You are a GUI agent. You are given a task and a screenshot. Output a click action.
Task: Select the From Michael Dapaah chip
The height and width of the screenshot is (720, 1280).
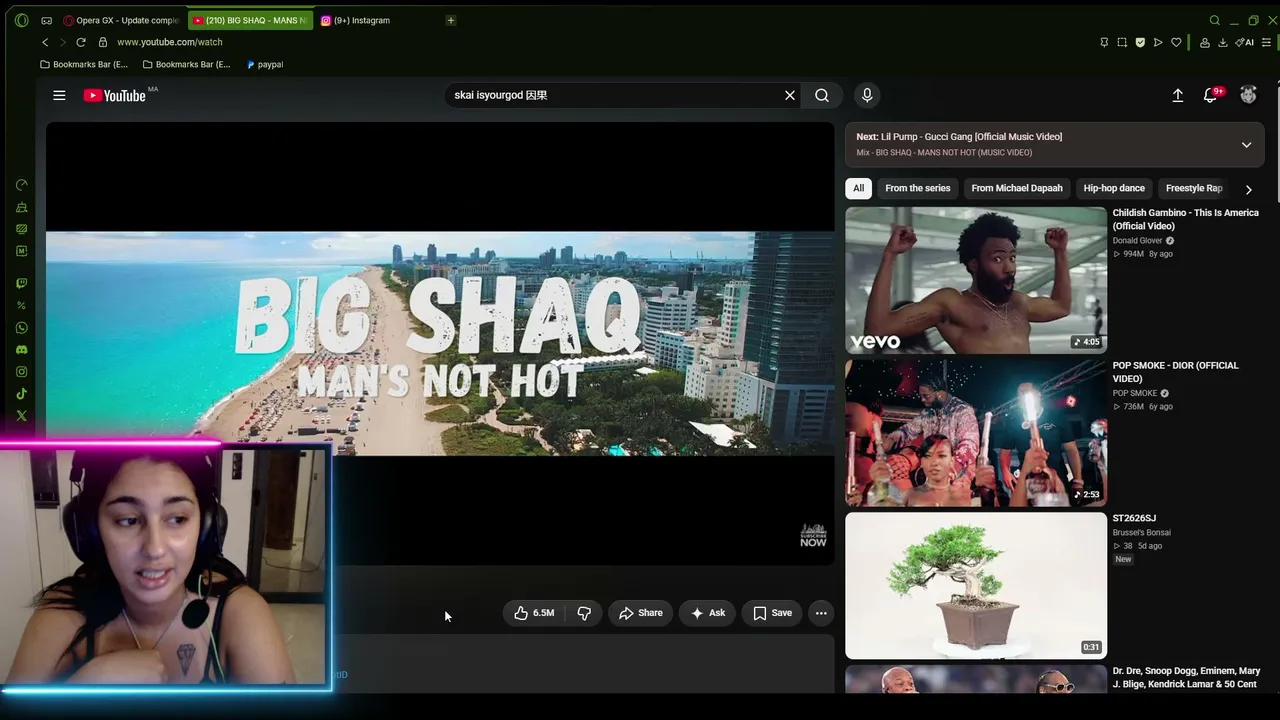coord(1017,188)
